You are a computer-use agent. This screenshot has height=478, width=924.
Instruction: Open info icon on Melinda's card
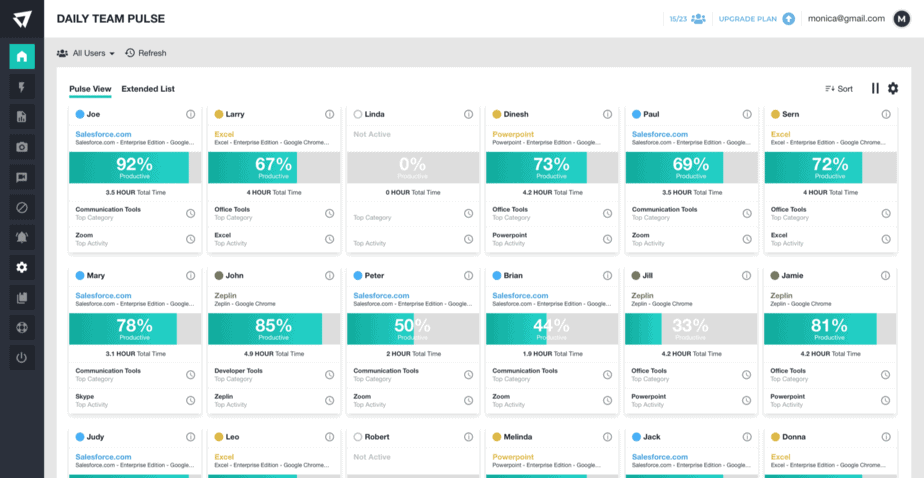point(608,437)
